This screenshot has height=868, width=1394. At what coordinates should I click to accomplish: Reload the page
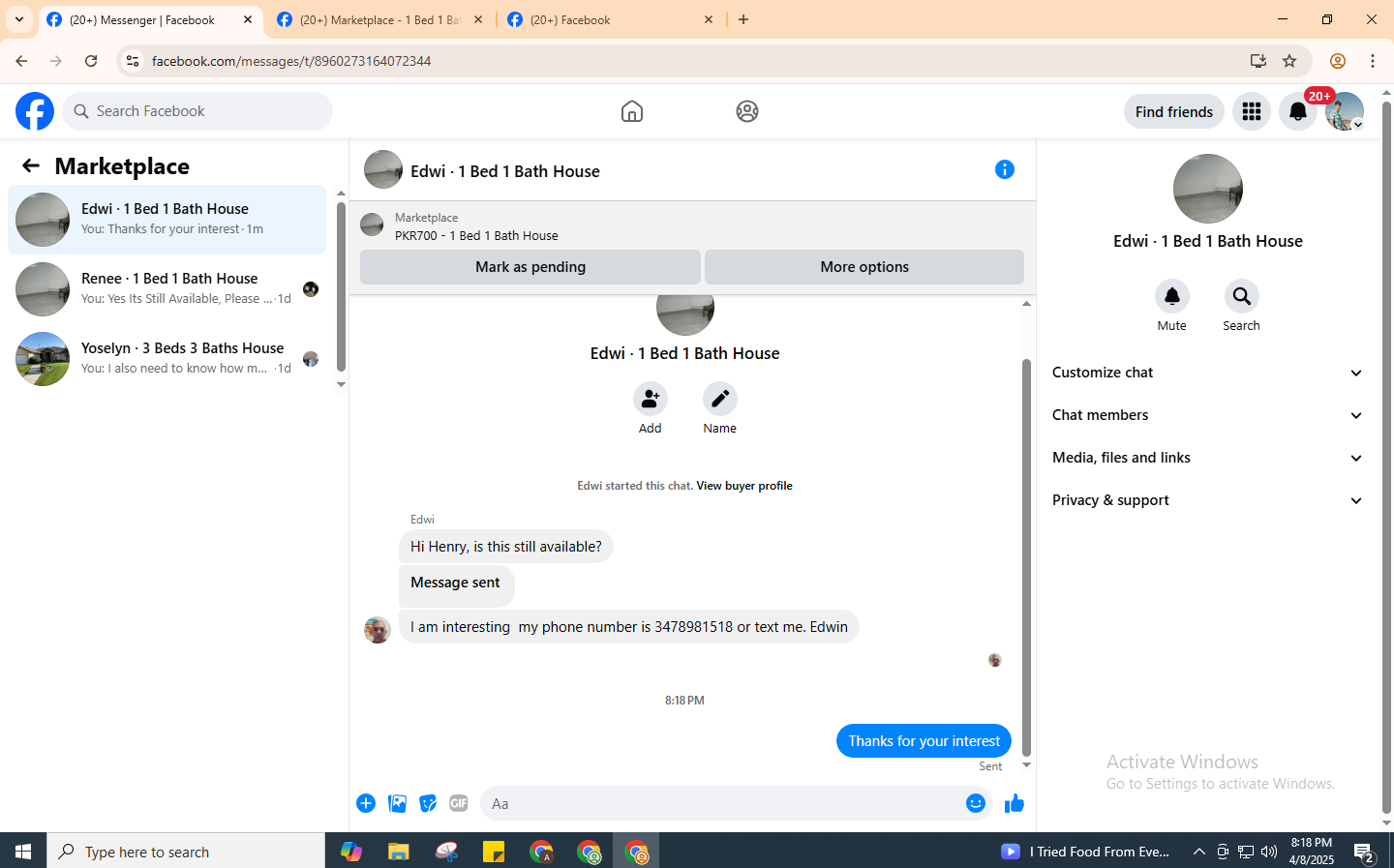coord(91,61)
